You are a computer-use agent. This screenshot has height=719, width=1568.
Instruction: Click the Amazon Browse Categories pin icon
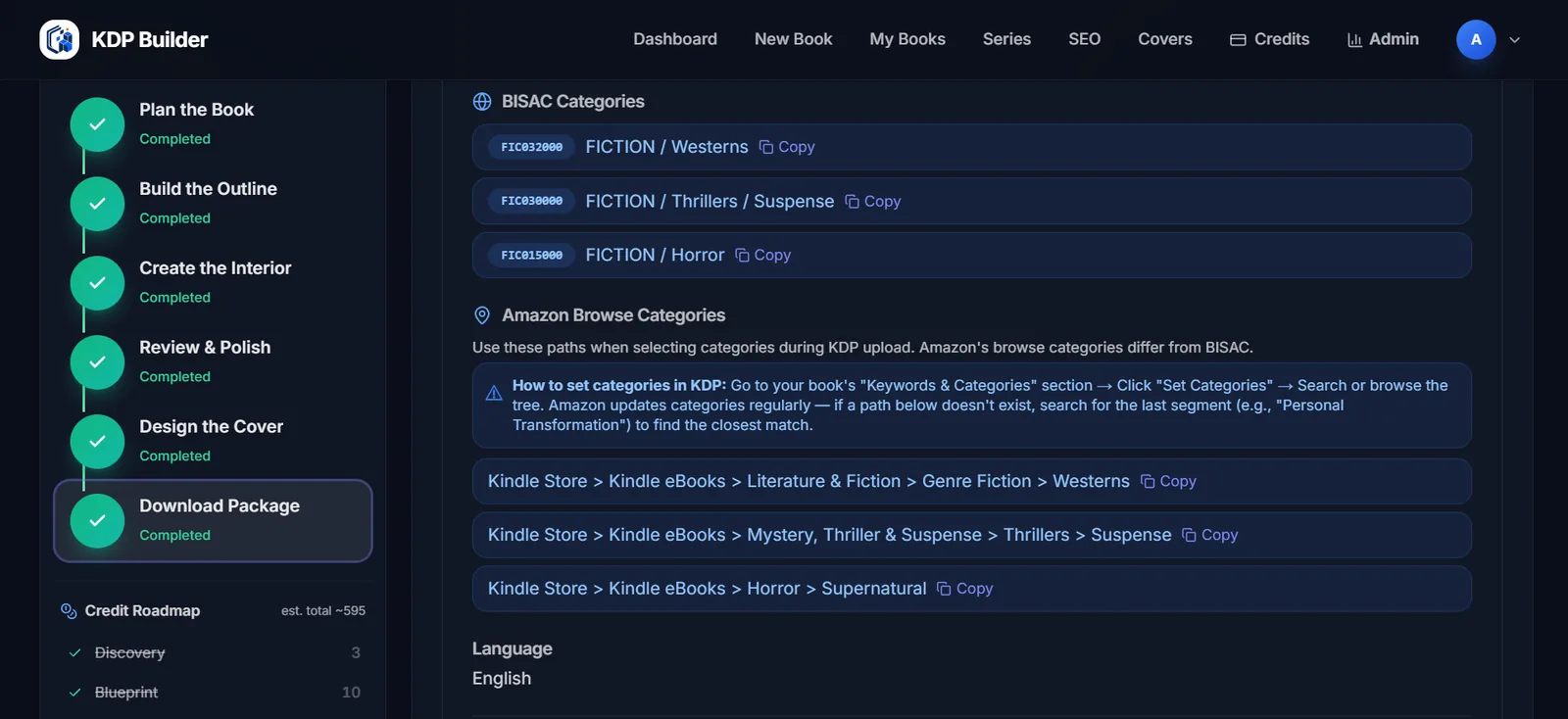pyautogui.click(x=482, y=315)
